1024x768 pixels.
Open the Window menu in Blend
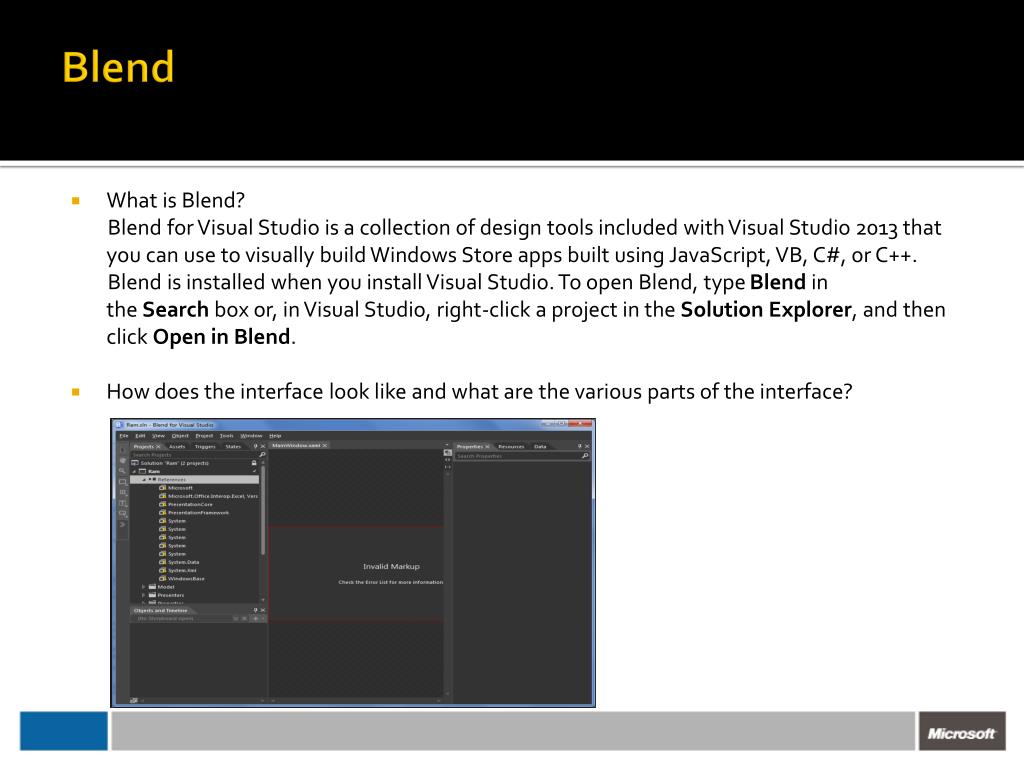point(251,436)
